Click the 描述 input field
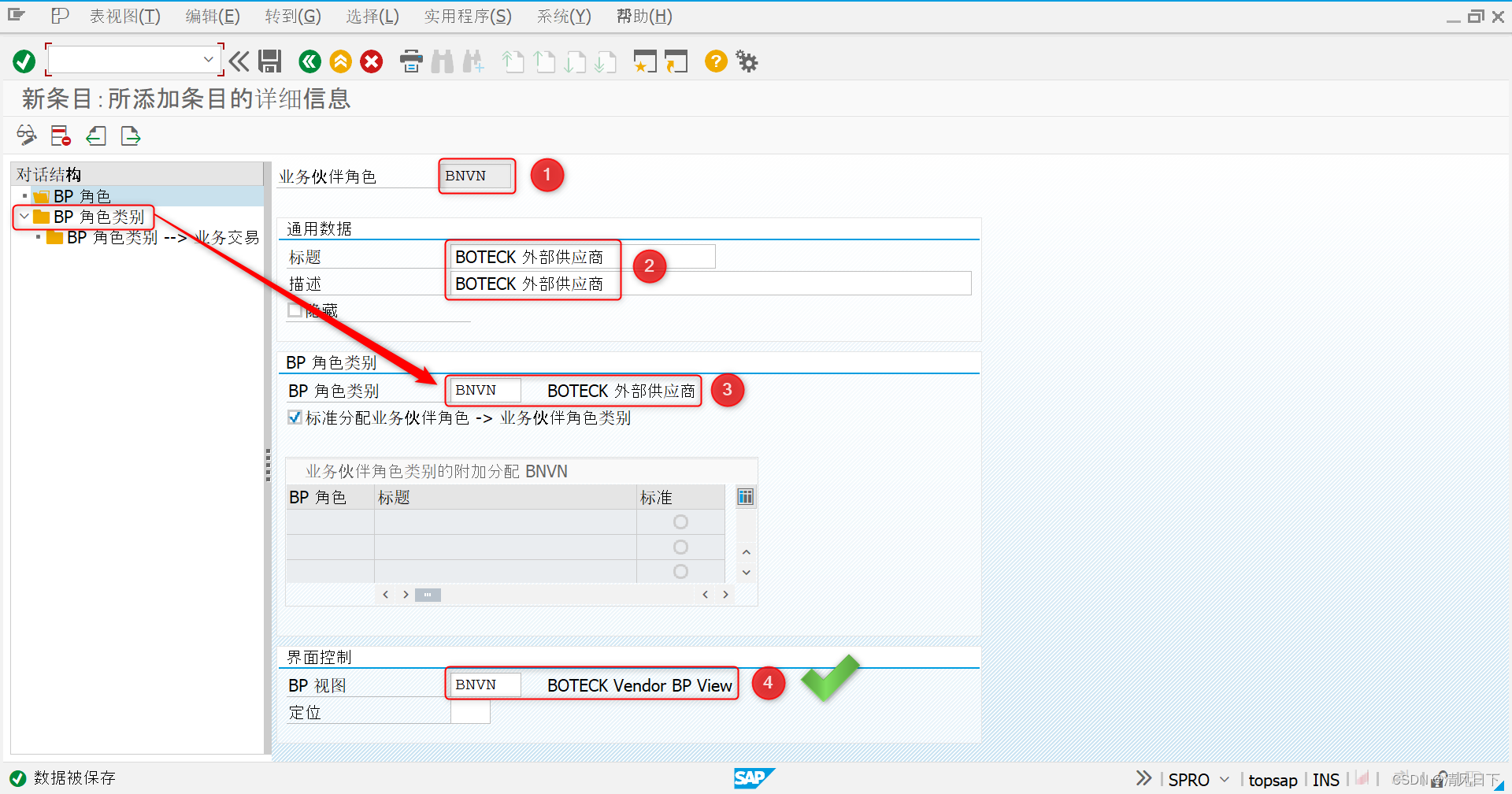The width and height of the screenshot is (1512, 794). (x=710, y=284)
